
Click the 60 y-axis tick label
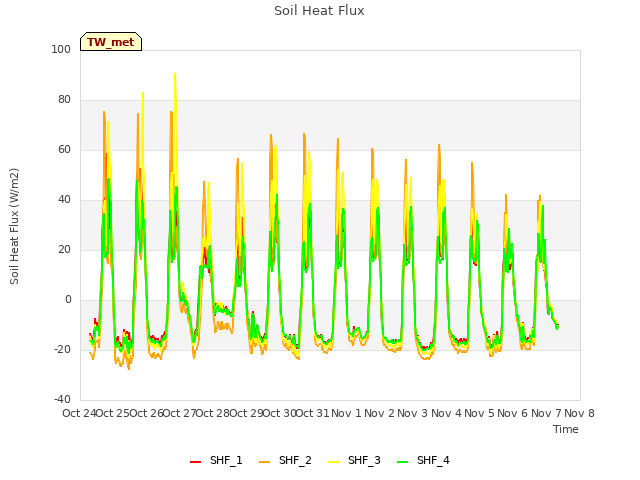64,149
